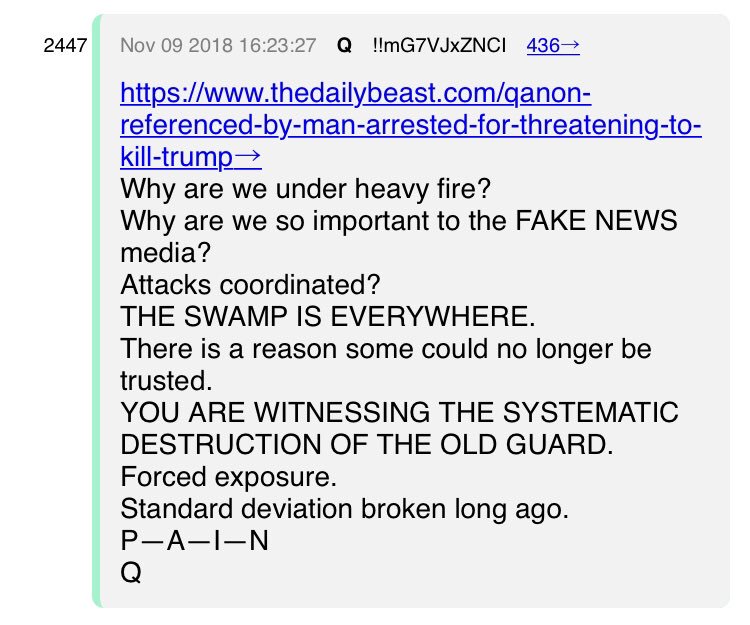Viewport: 750px width, 625px height.
Task: Click the kill-trump link text
Action: coord(176,157)
